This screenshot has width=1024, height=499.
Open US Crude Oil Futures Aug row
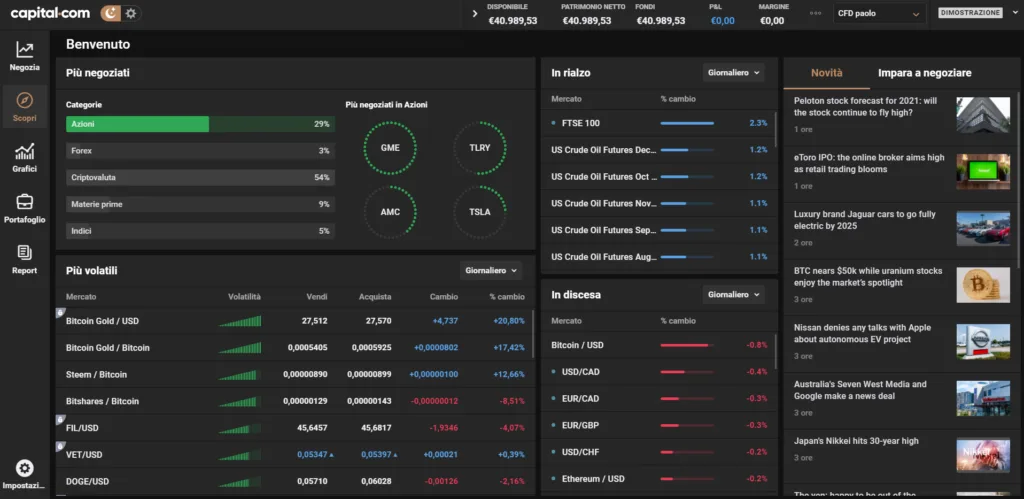[x=658, y=257]
